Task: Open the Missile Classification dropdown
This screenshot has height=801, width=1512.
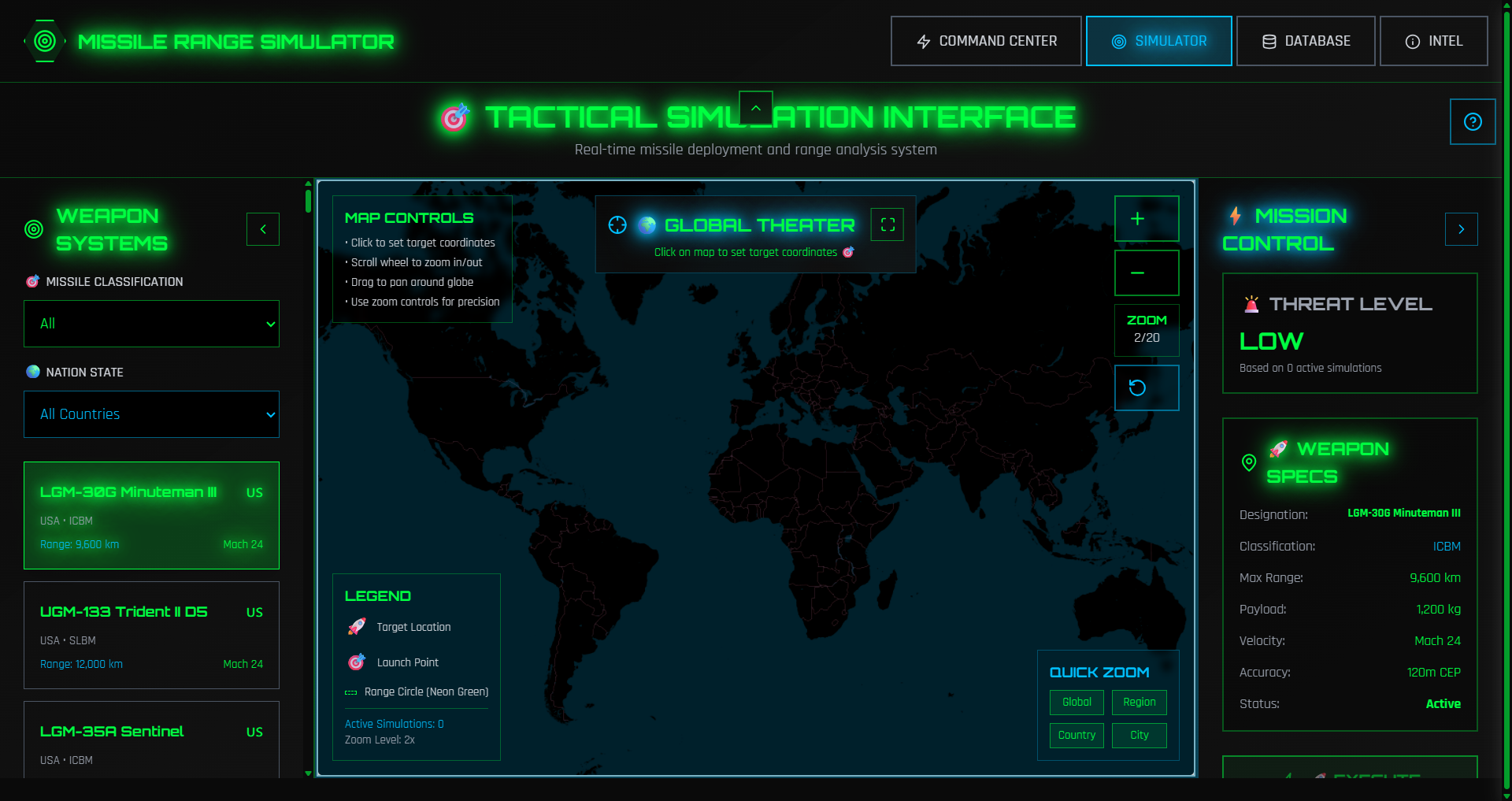Action: (151, 324)
